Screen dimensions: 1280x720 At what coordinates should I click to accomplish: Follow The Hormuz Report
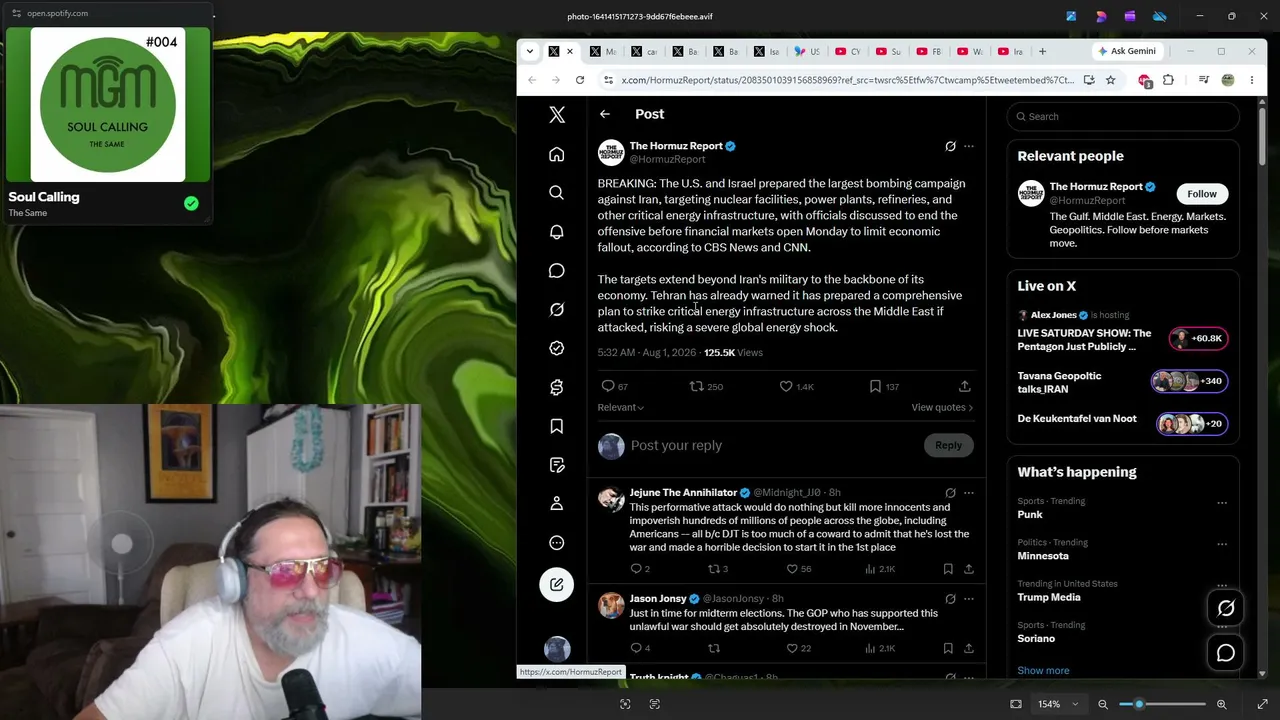pos(1202,194)
